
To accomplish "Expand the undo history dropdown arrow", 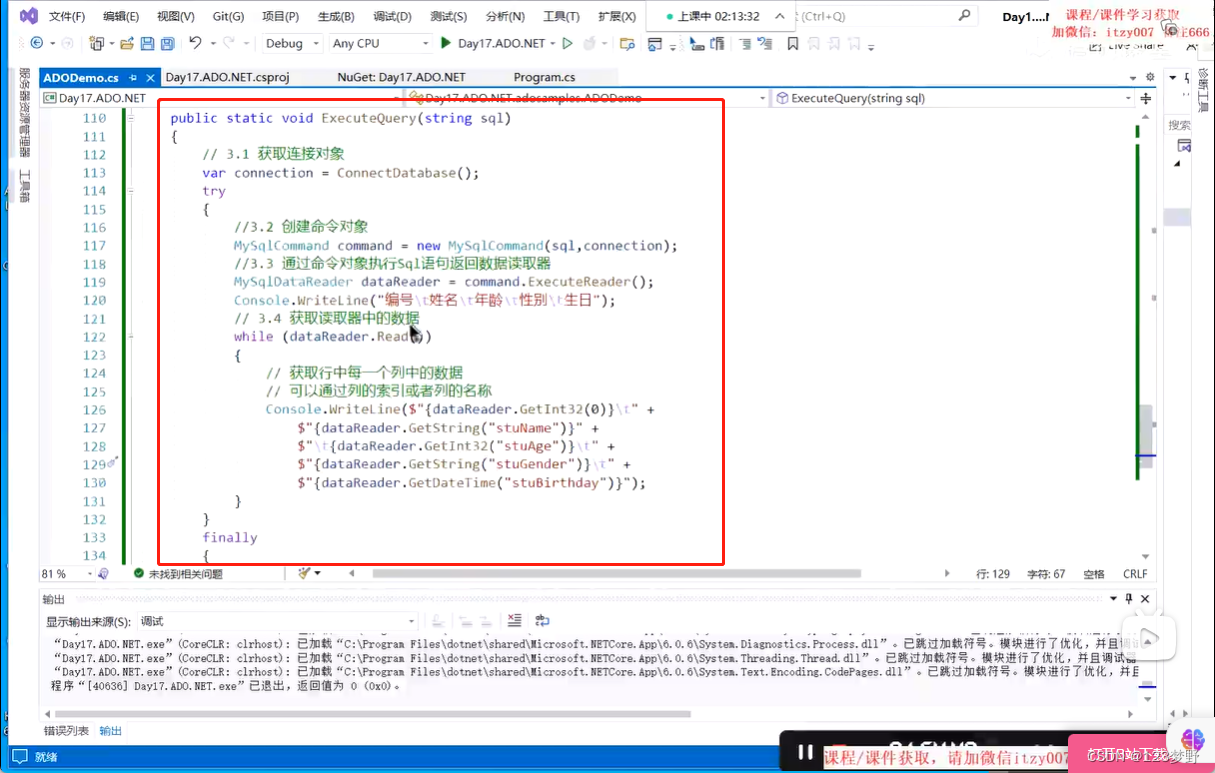I will (x=211, y=44).
